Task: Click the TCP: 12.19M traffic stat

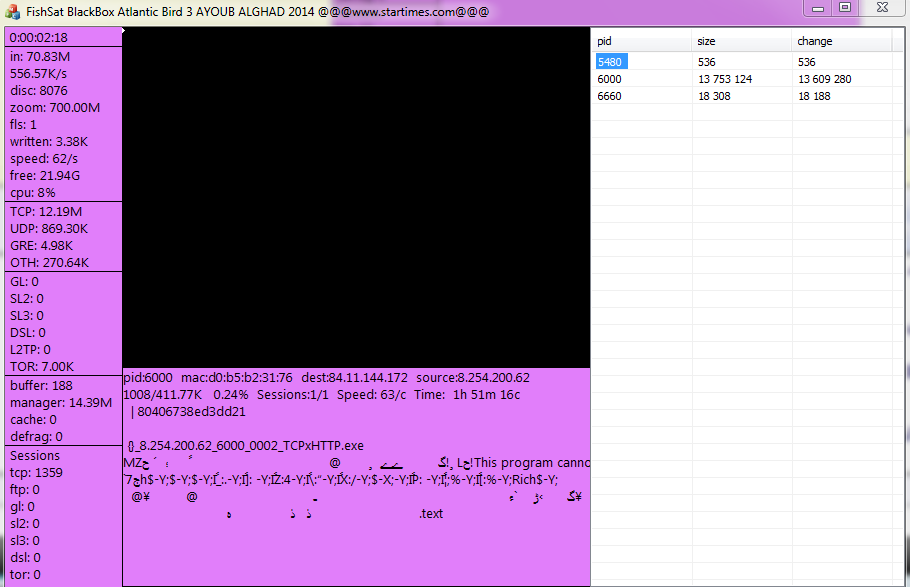Action: (x=46, y=211)
